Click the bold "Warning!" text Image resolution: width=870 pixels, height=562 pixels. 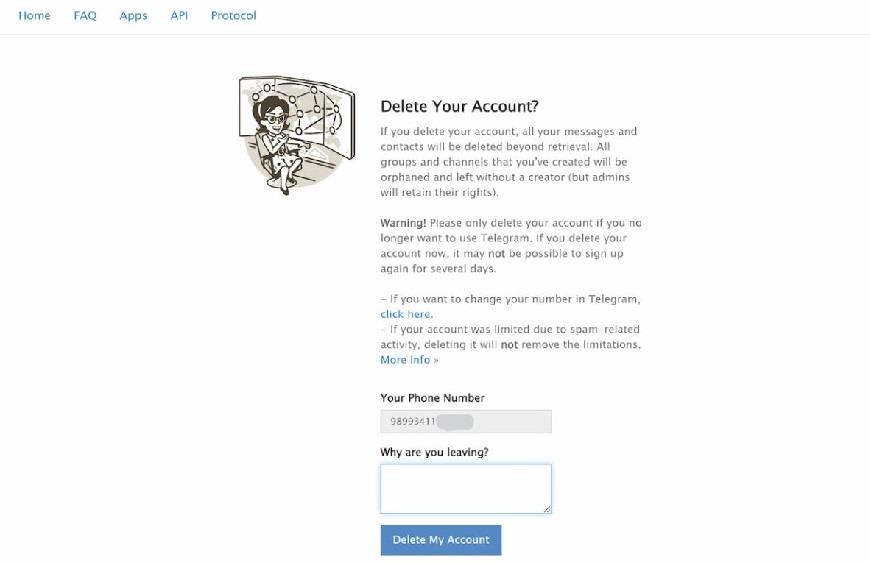click(x=402, y=222)
